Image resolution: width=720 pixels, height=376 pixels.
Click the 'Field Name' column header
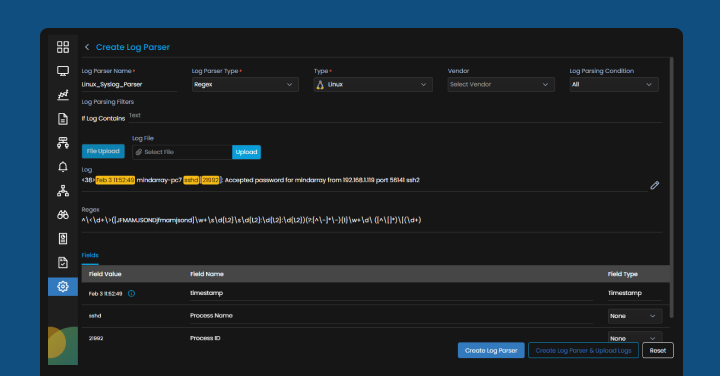pyautogui.click(x=207, y=274)
